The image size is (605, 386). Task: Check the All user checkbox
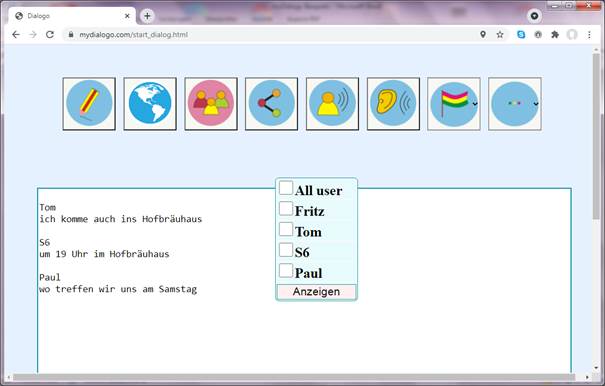coord(286,188)
